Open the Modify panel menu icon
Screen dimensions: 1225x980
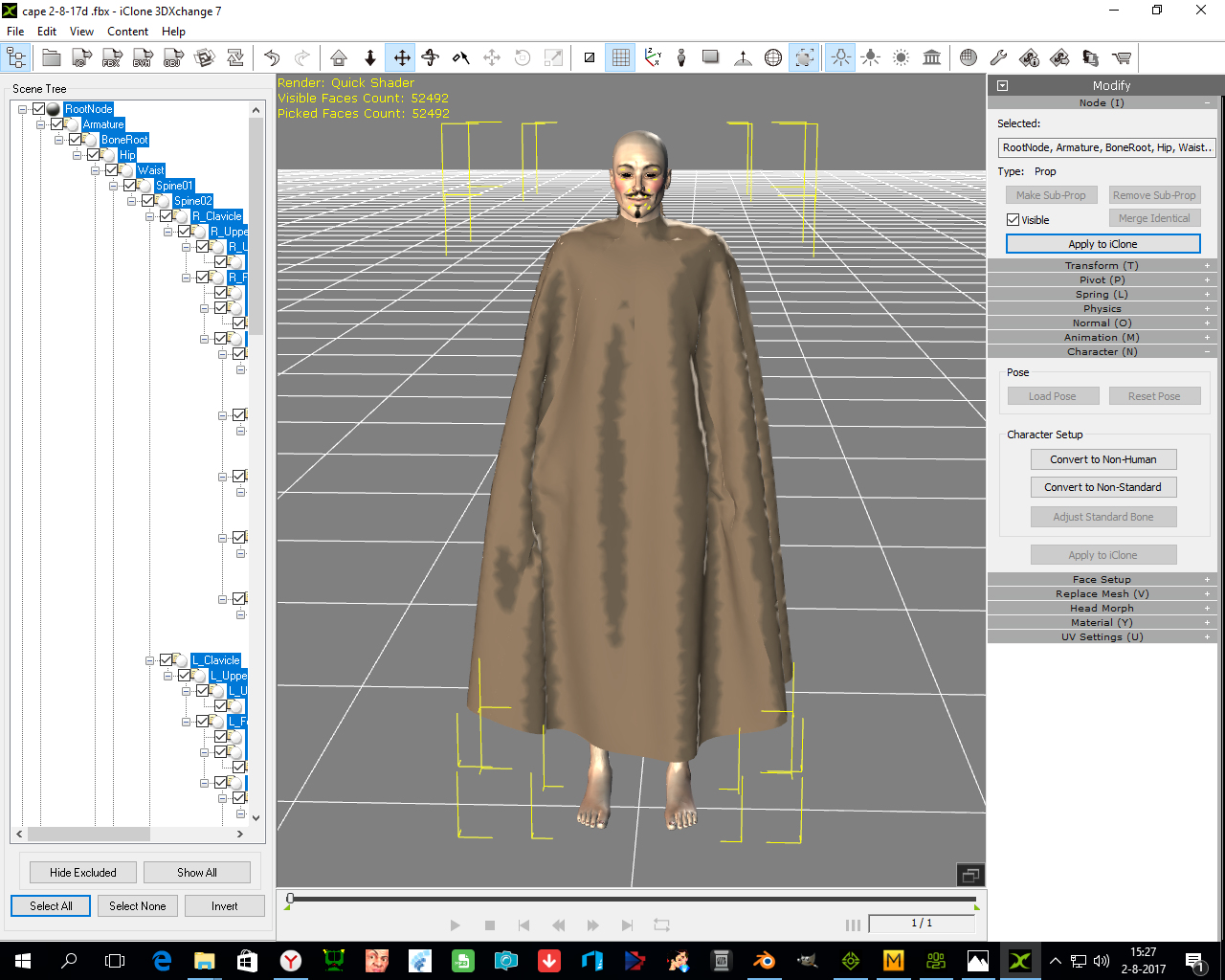coord(1002,85)
